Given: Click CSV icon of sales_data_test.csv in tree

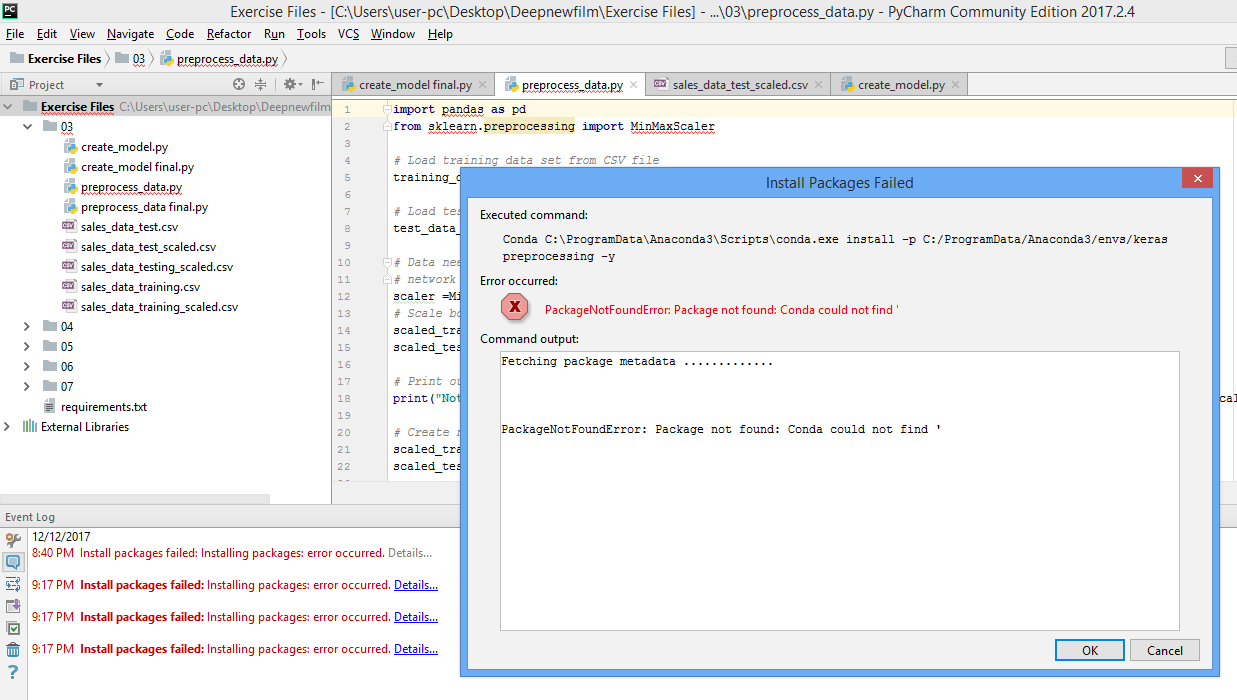Looking at the screenshot, I should pos(69,227).
